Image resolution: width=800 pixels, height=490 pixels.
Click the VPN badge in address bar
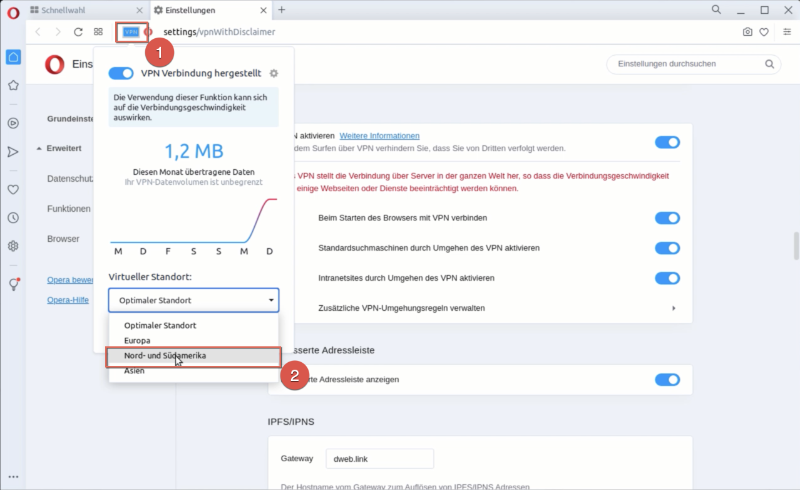131,32
